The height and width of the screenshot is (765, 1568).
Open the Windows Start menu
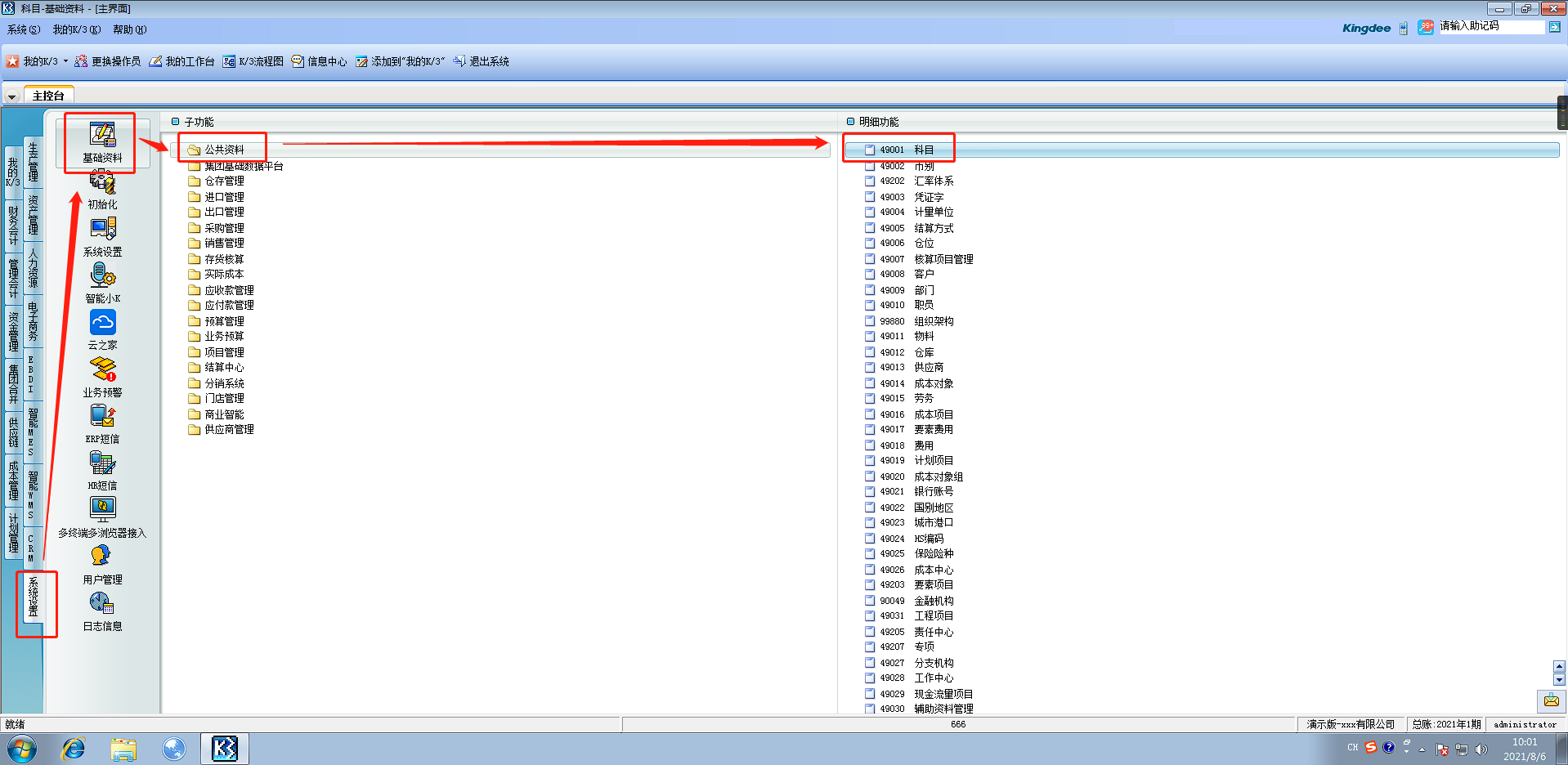coord(22,749)
